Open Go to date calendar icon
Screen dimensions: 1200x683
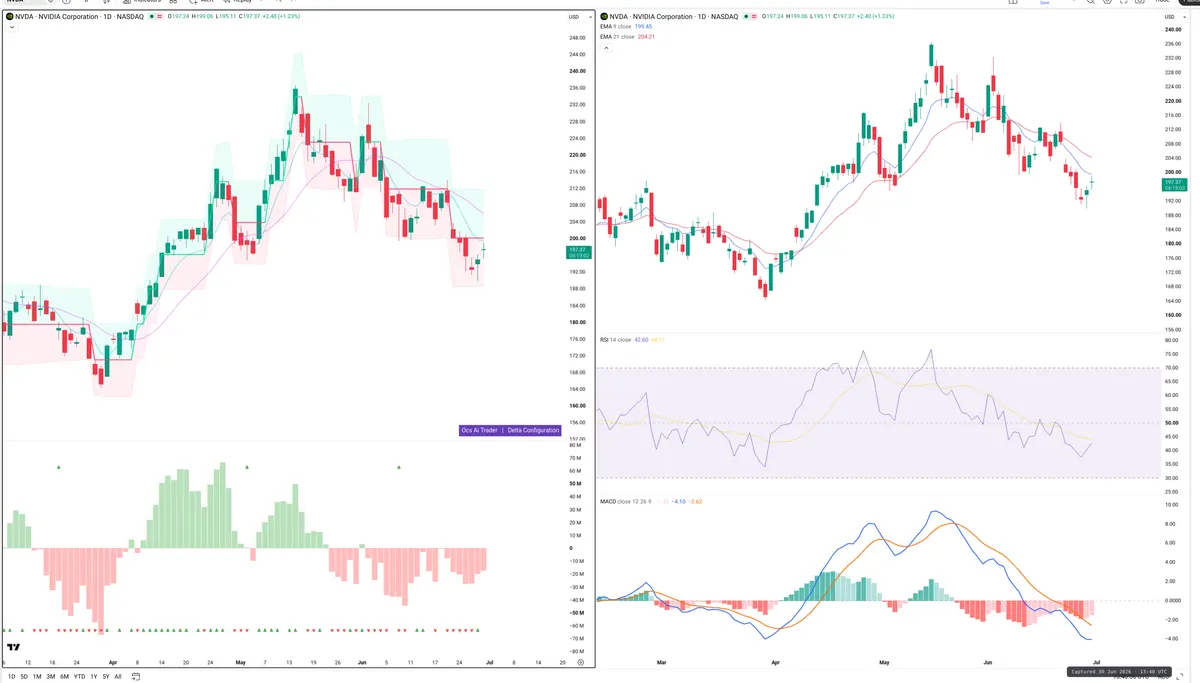(138, 676)
